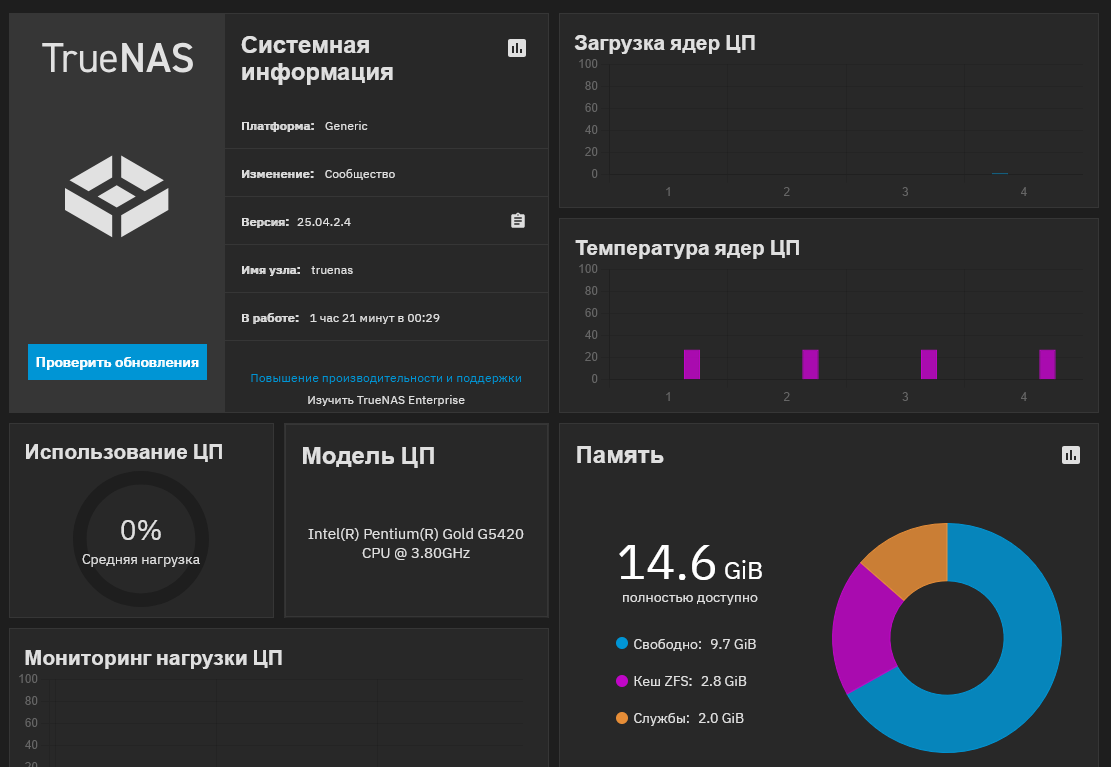Click 14.6 GiB total memory value
The image size is (1111, 767).
690,564
